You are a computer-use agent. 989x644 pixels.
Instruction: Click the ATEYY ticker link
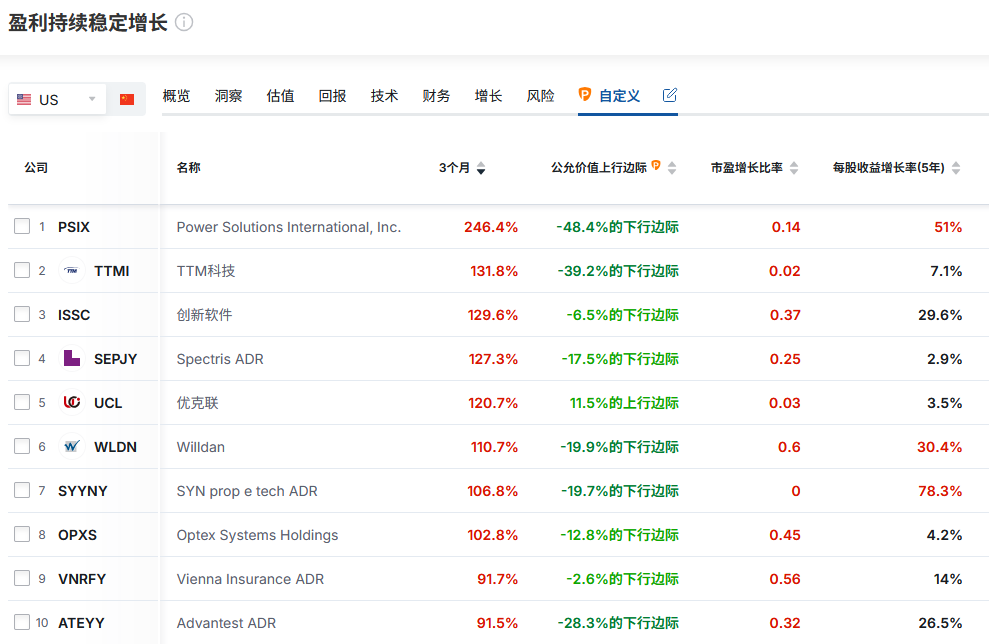point(81,623)
